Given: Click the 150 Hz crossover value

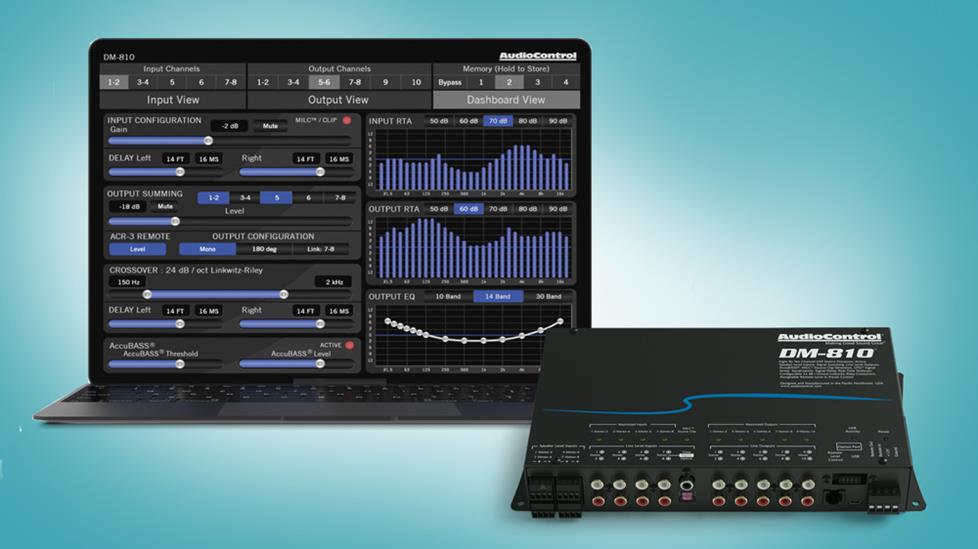Looking at the screenshot, I should pyautogui.click(x=128, y=282).
